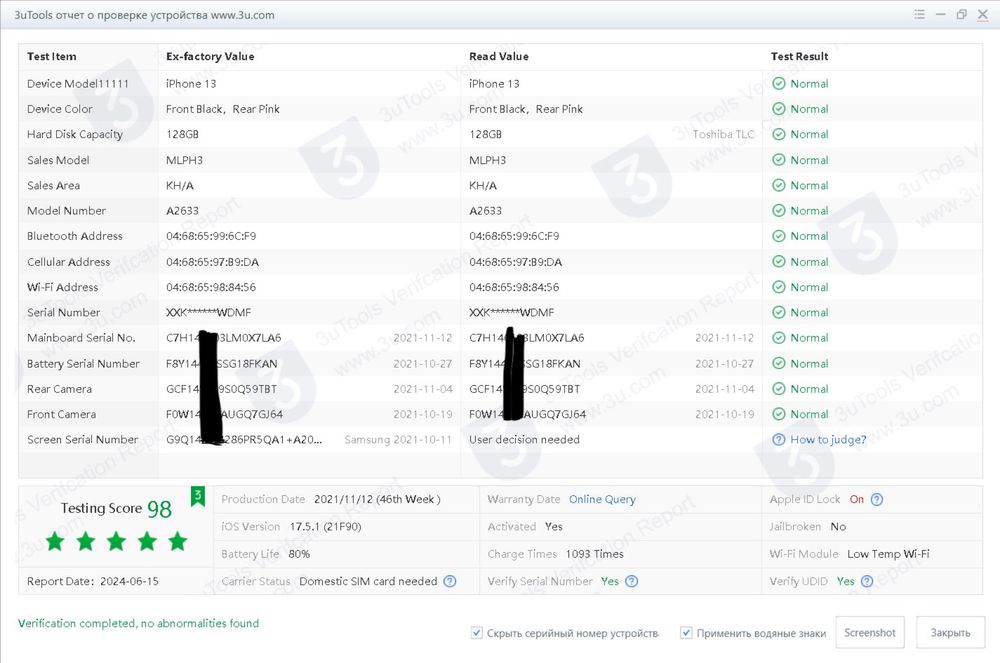Open the How to judge link
Image resolution: width=1000 pixels, height=663 pixels.
(828, 439)
